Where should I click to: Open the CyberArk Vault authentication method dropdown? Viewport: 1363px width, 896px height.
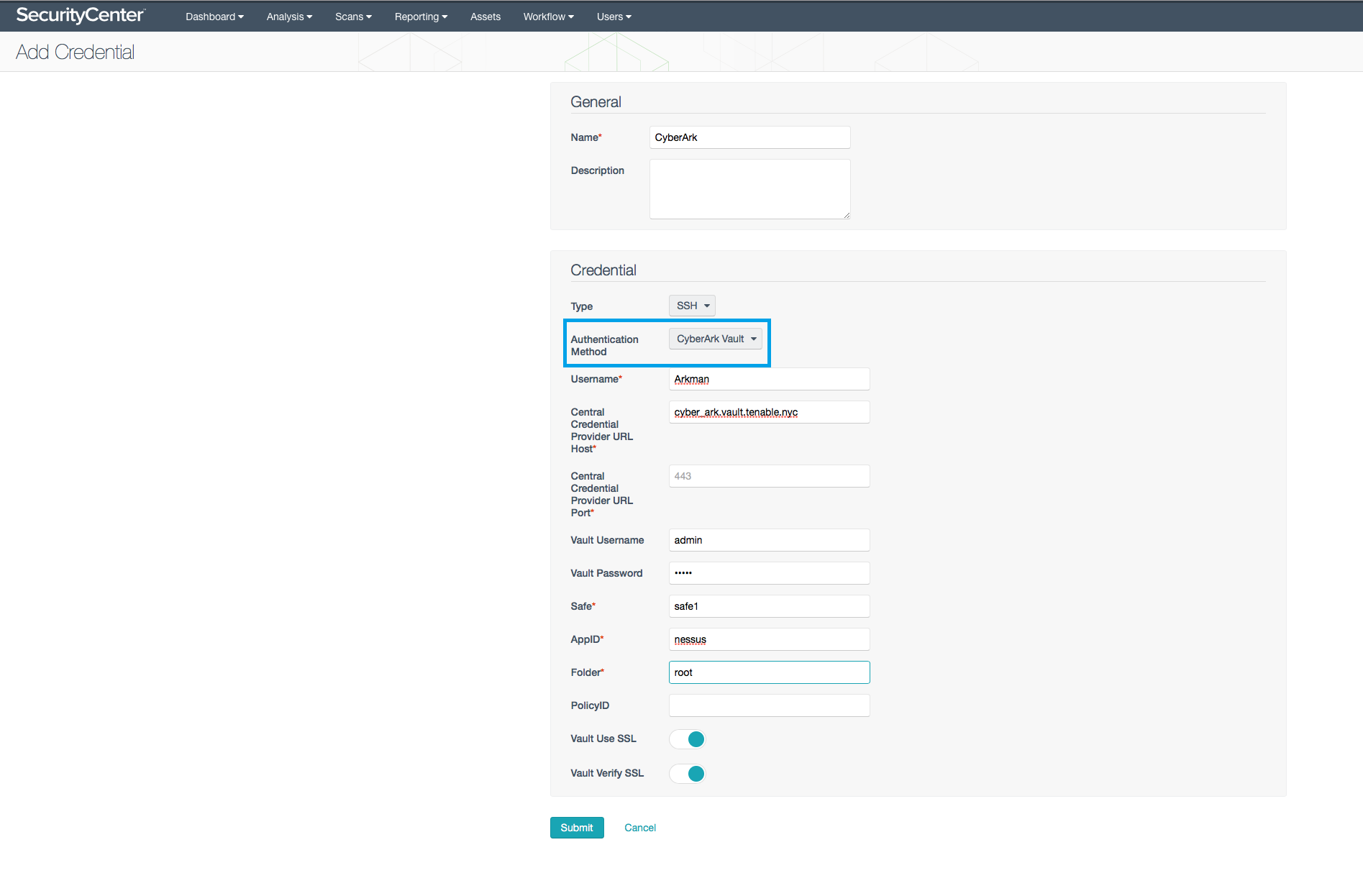coord(716,339)
